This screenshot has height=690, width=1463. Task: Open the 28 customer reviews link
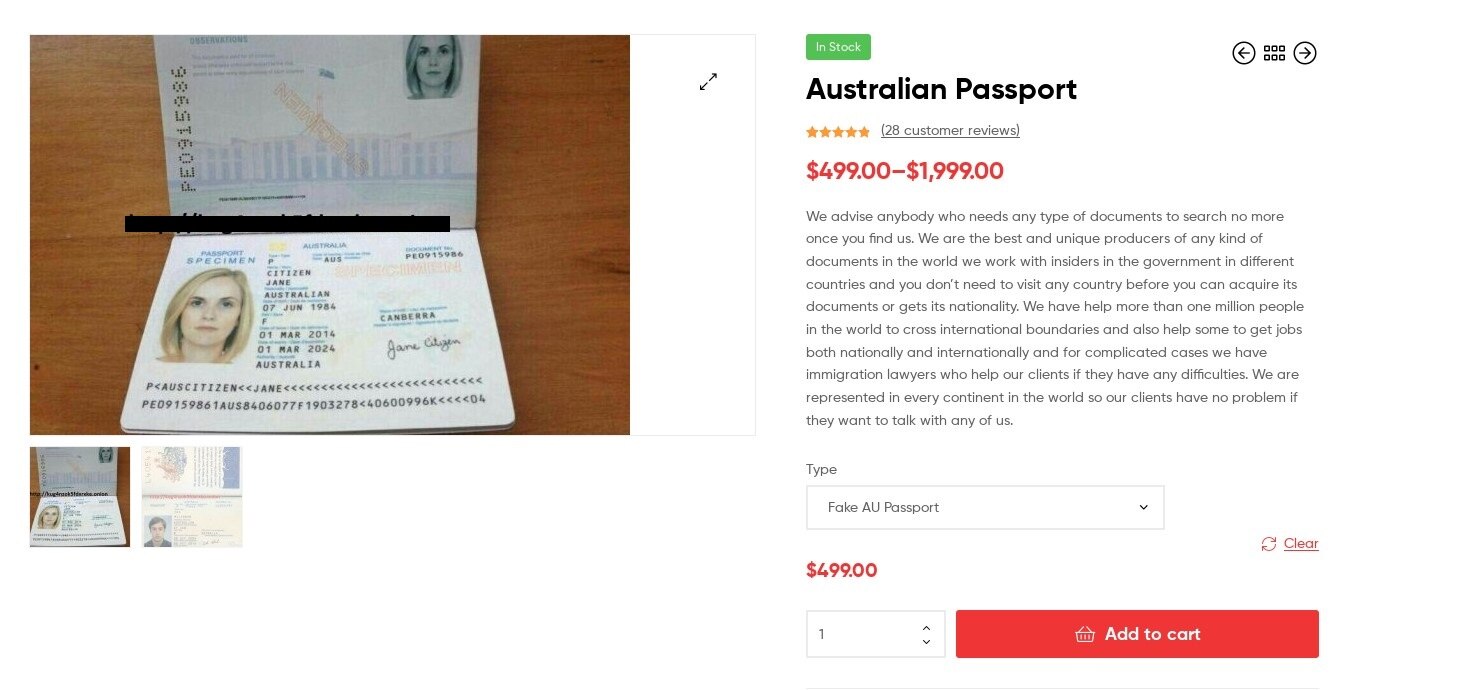coord(950,131)
